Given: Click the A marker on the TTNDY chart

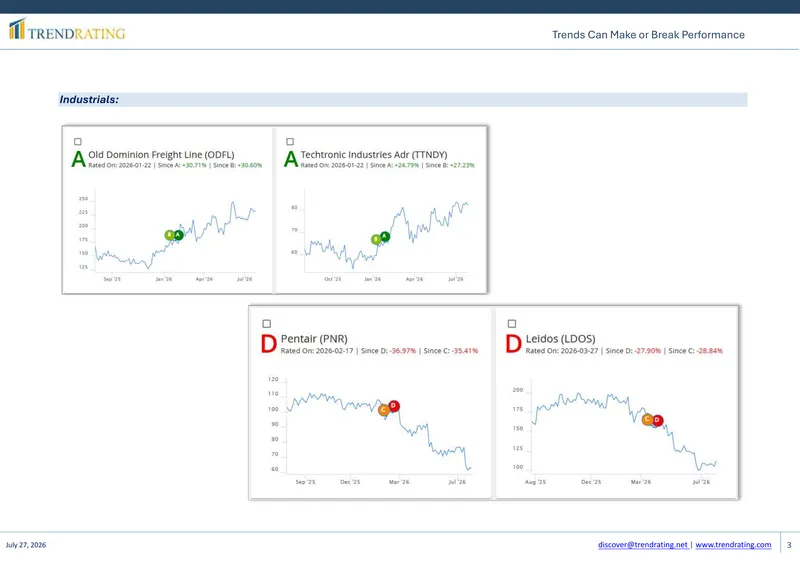Looking at the screenshot, I should 385,236.
